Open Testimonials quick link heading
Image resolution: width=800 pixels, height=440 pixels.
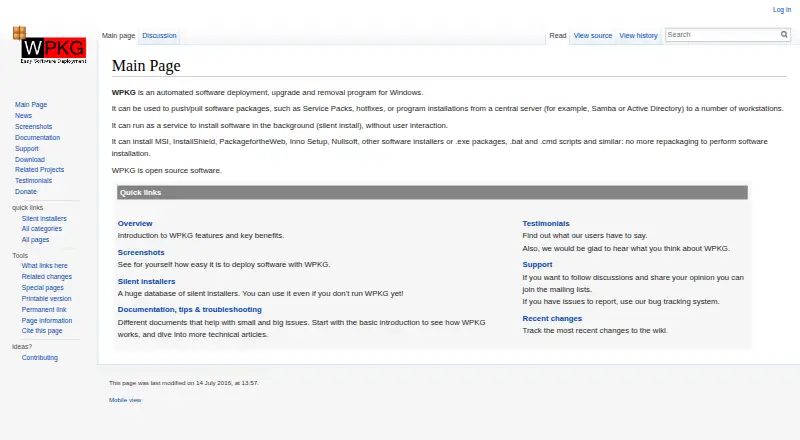tap(546, 224)
